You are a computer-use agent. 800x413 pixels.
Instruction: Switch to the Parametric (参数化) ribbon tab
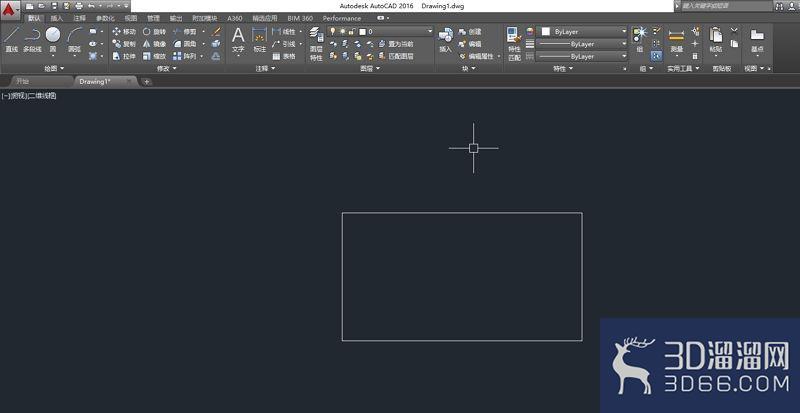click(106, 18)
